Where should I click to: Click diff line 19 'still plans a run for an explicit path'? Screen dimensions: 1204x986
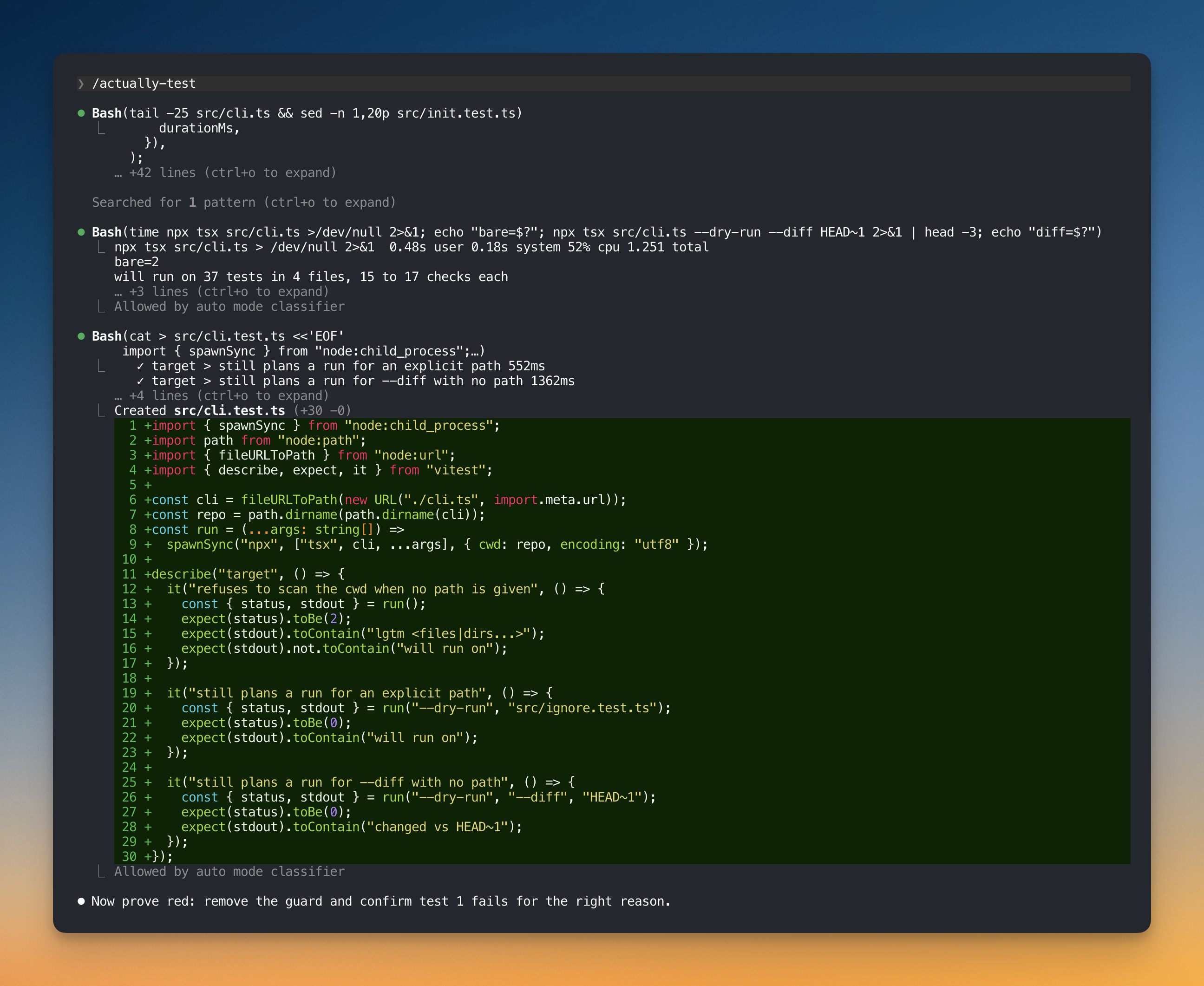(x=622, y=693)
